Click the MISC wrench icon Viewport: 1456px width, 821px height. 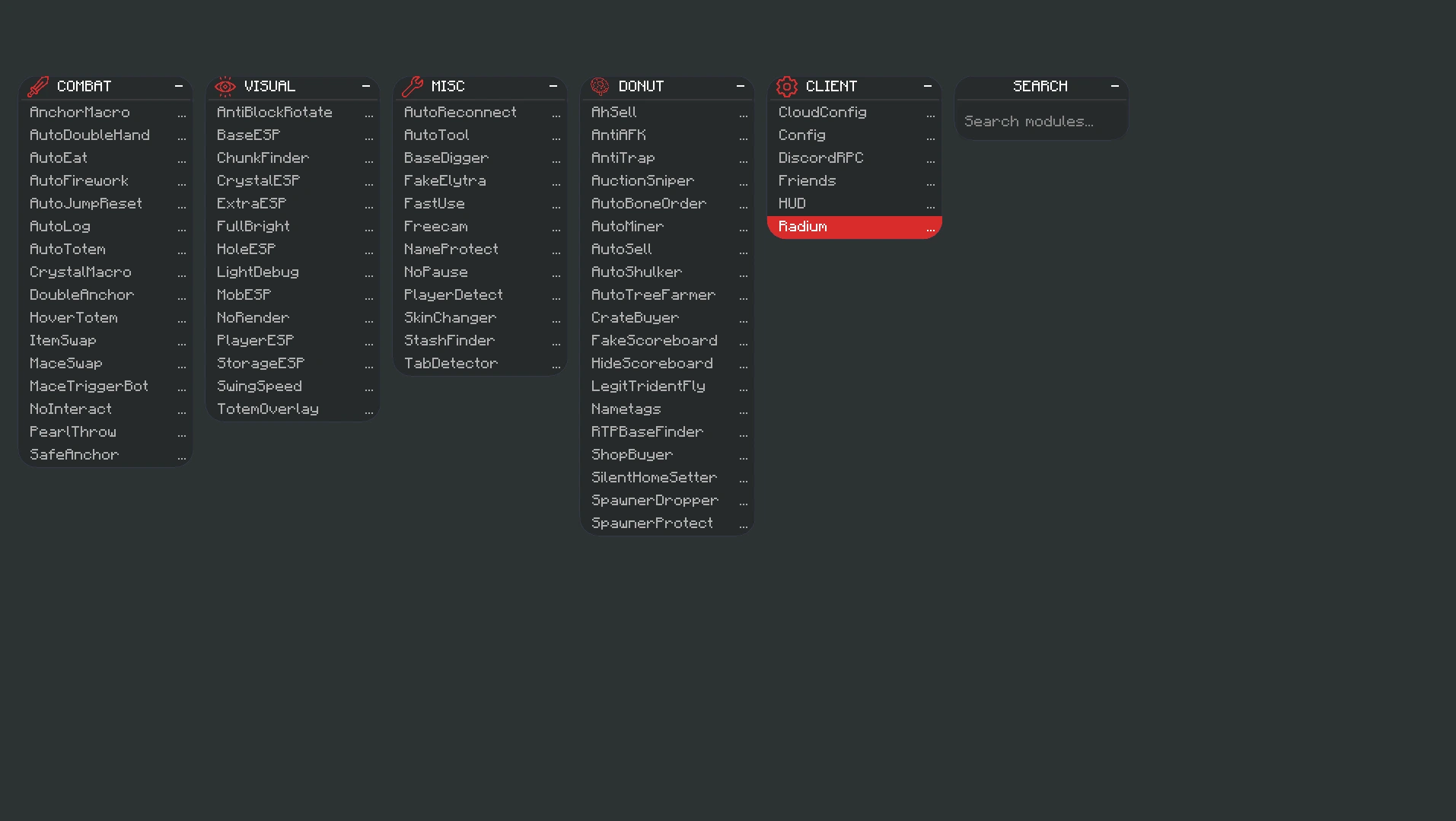[412, 86]
